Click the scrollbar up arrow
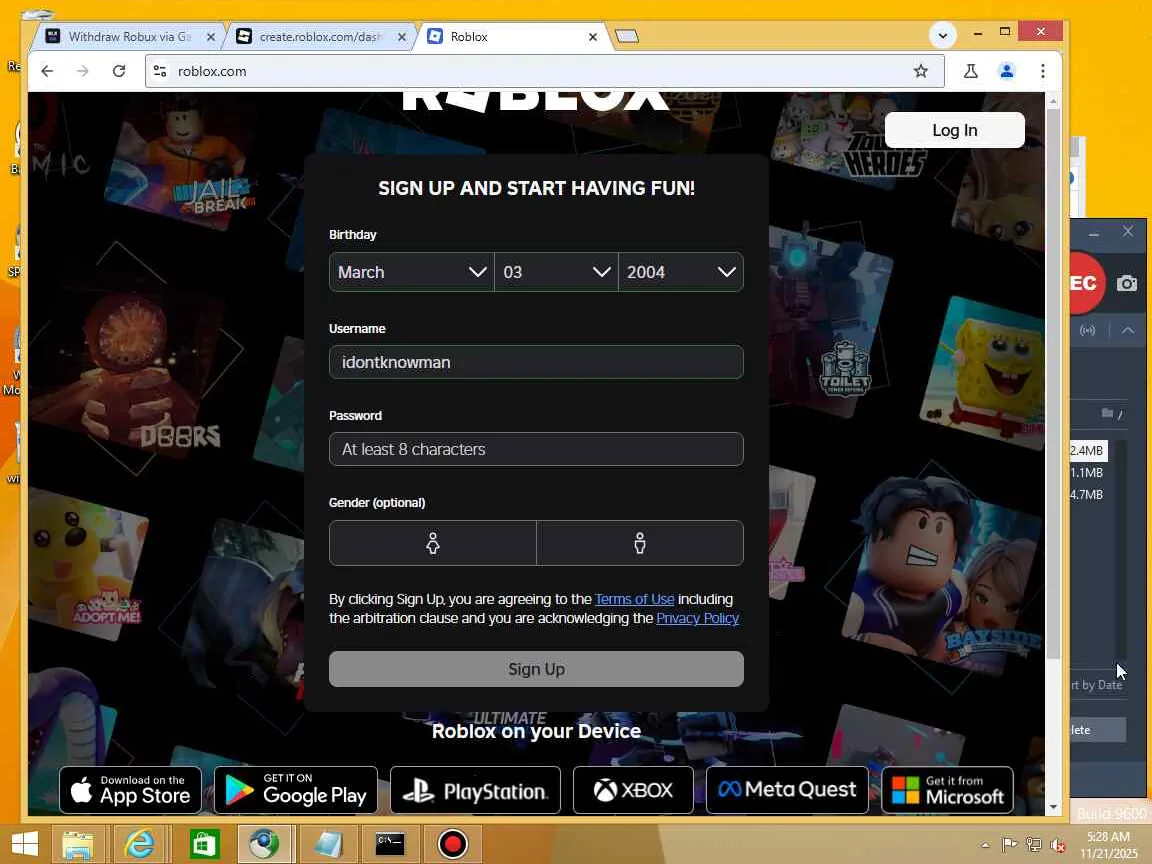1152x864 pixels. (1053, 100)
